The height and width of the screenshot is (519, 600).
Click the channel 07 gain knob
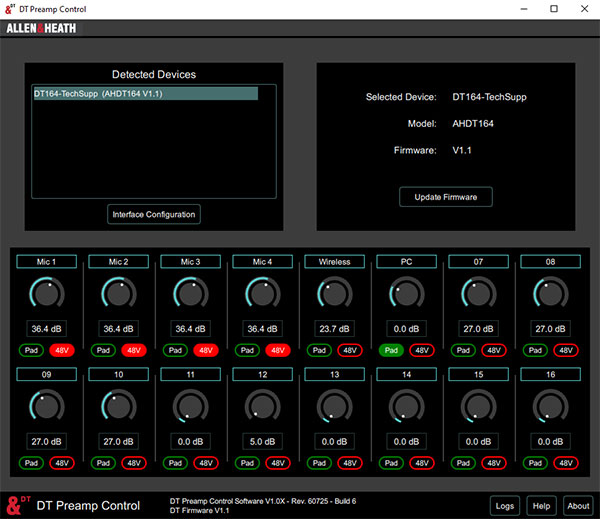pyautogui.click(x=478, y=294)
